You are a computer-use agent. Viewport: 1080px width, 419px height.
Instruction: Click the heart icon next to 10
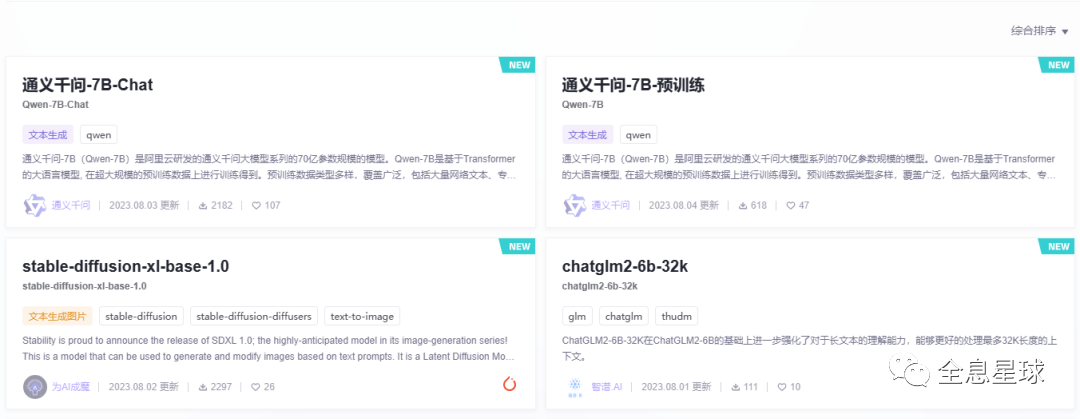pyautogui.click(x=782, y=387)
